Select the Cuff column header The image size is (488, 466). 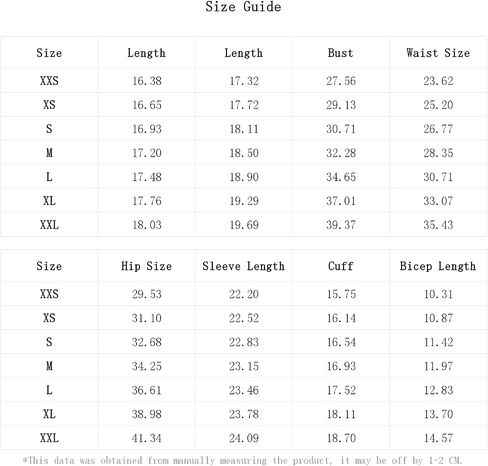340,266
